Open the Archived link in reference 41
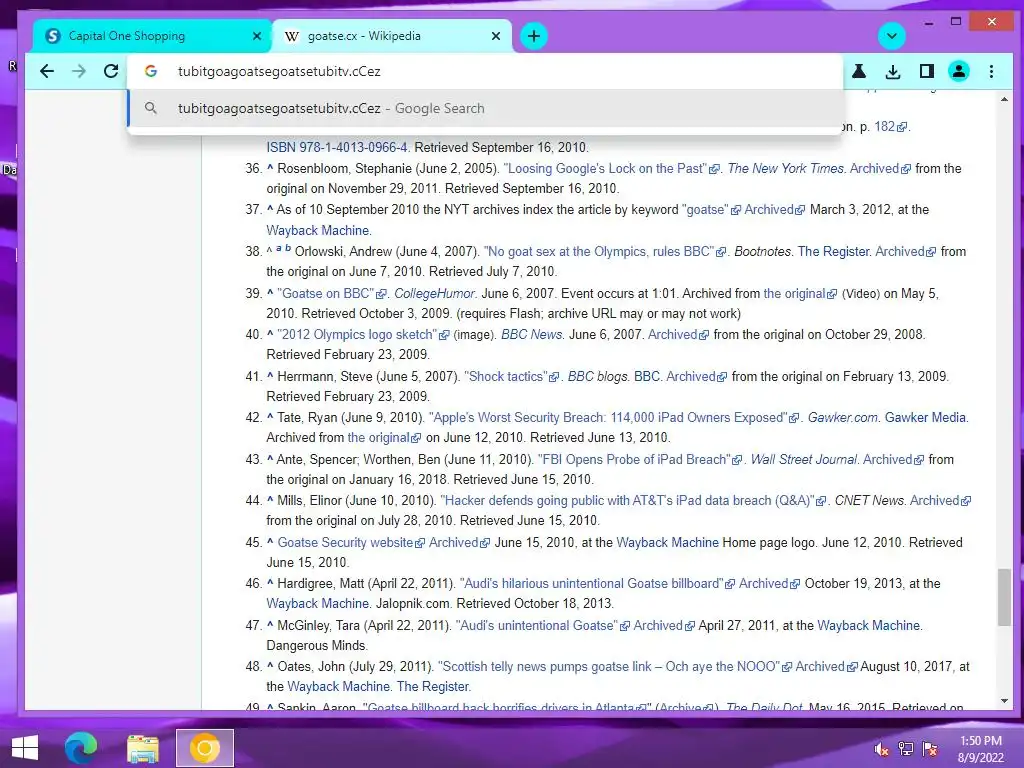Viewport: 1024px width, 768px height. [x=696, y=376]
